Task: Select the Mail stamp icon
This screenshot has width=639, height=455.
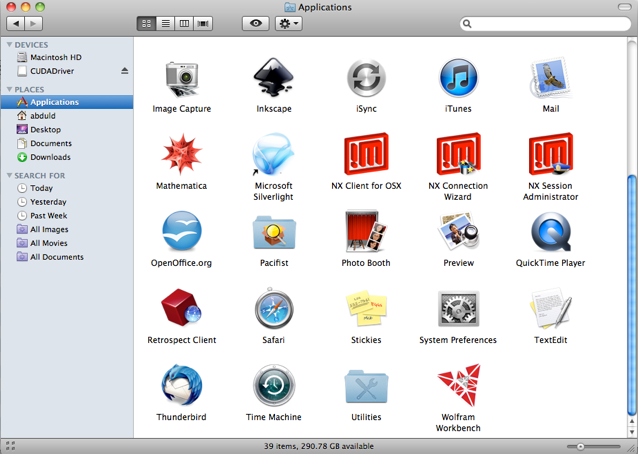Action: click(551, 78)
